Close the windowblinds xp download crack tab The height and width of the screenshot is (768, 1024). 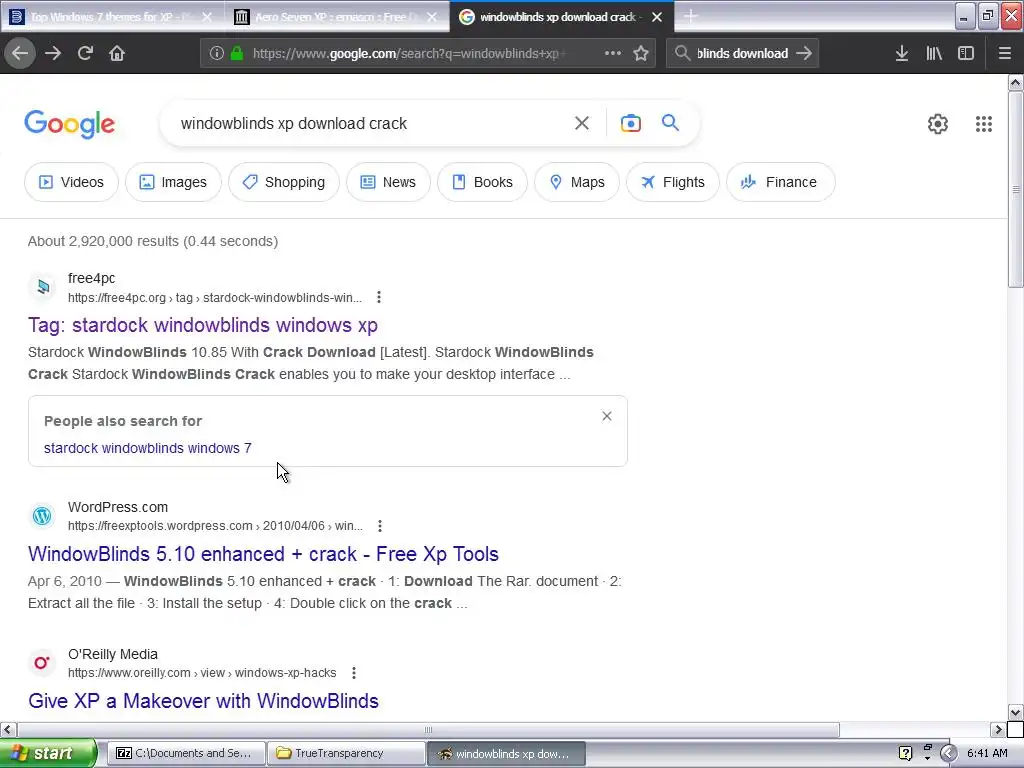[657, 17]
